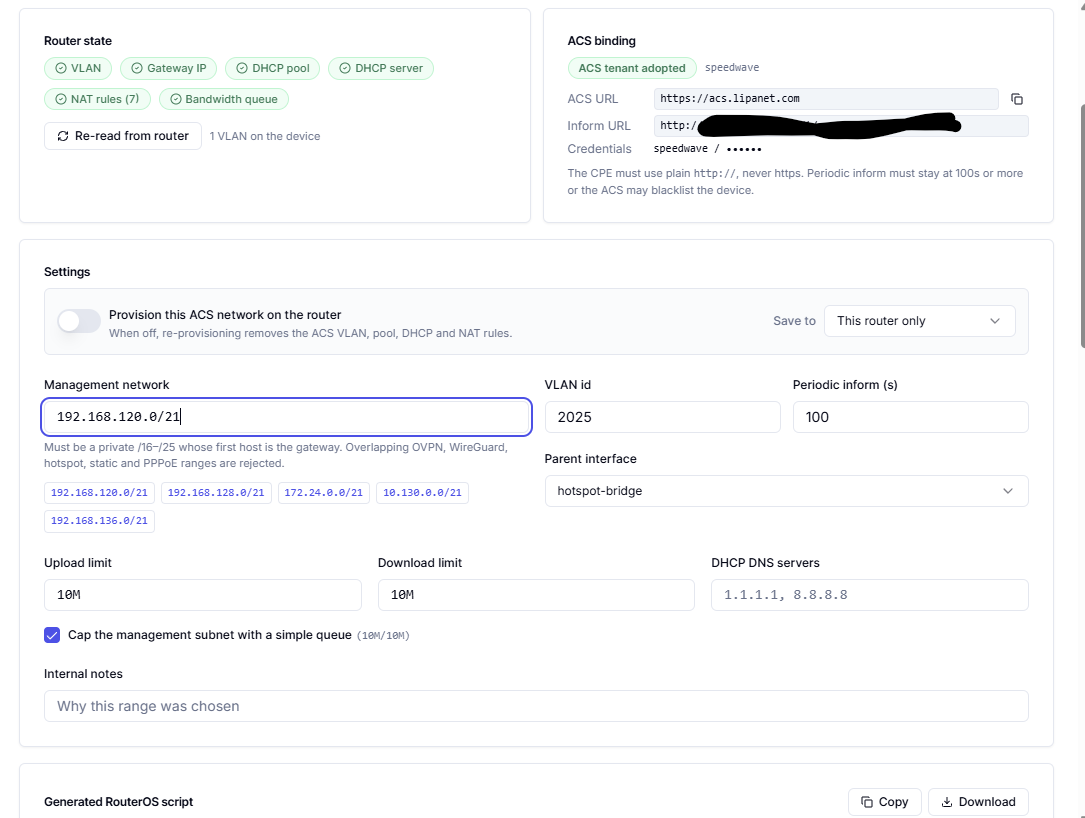
Task: Copy the ACS URL with the copy icon
Action: (x=1016, y=99)
